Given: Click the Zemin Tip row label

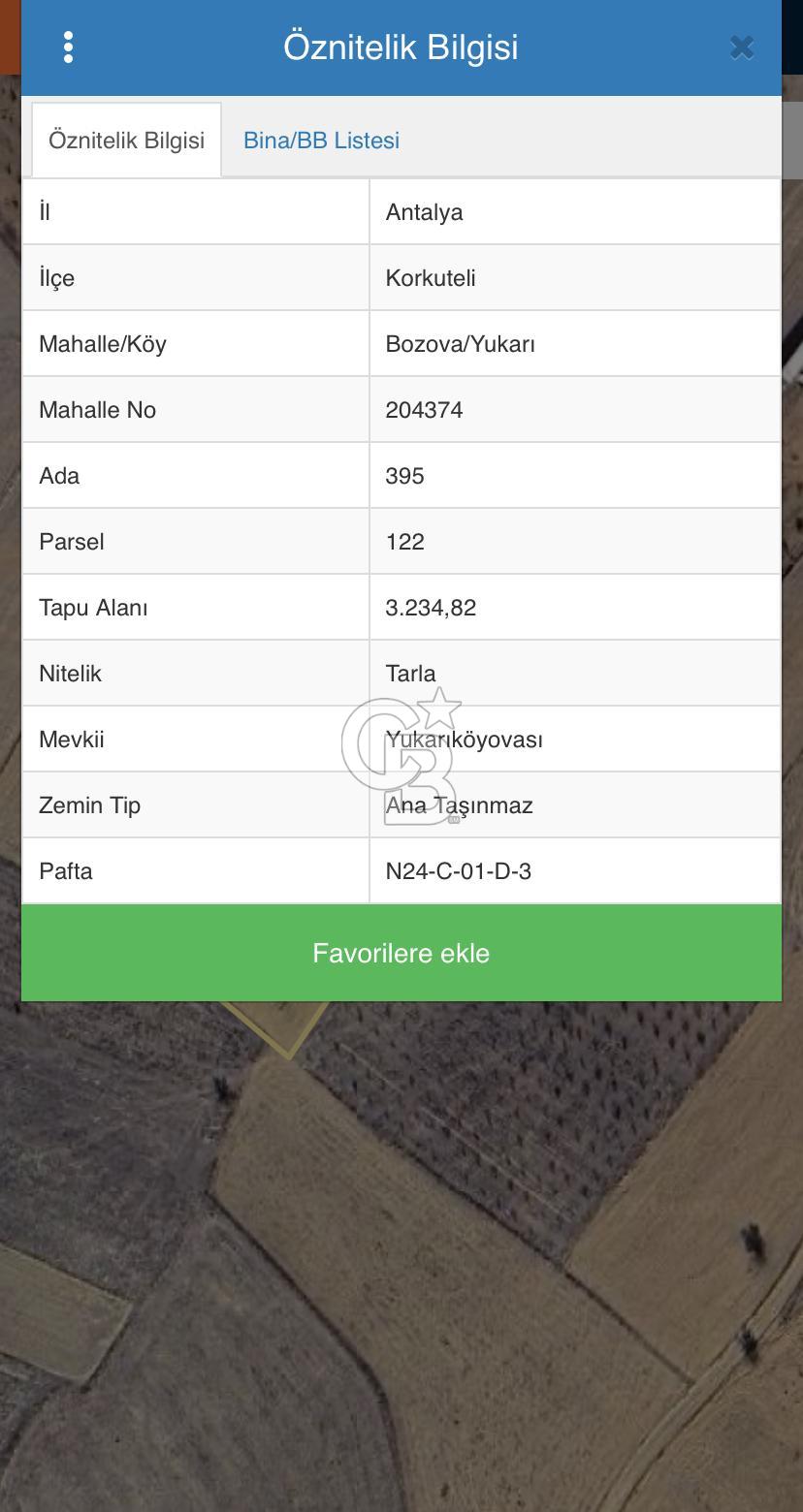Looking at the screenshot, I should click(x=89, y=805).
